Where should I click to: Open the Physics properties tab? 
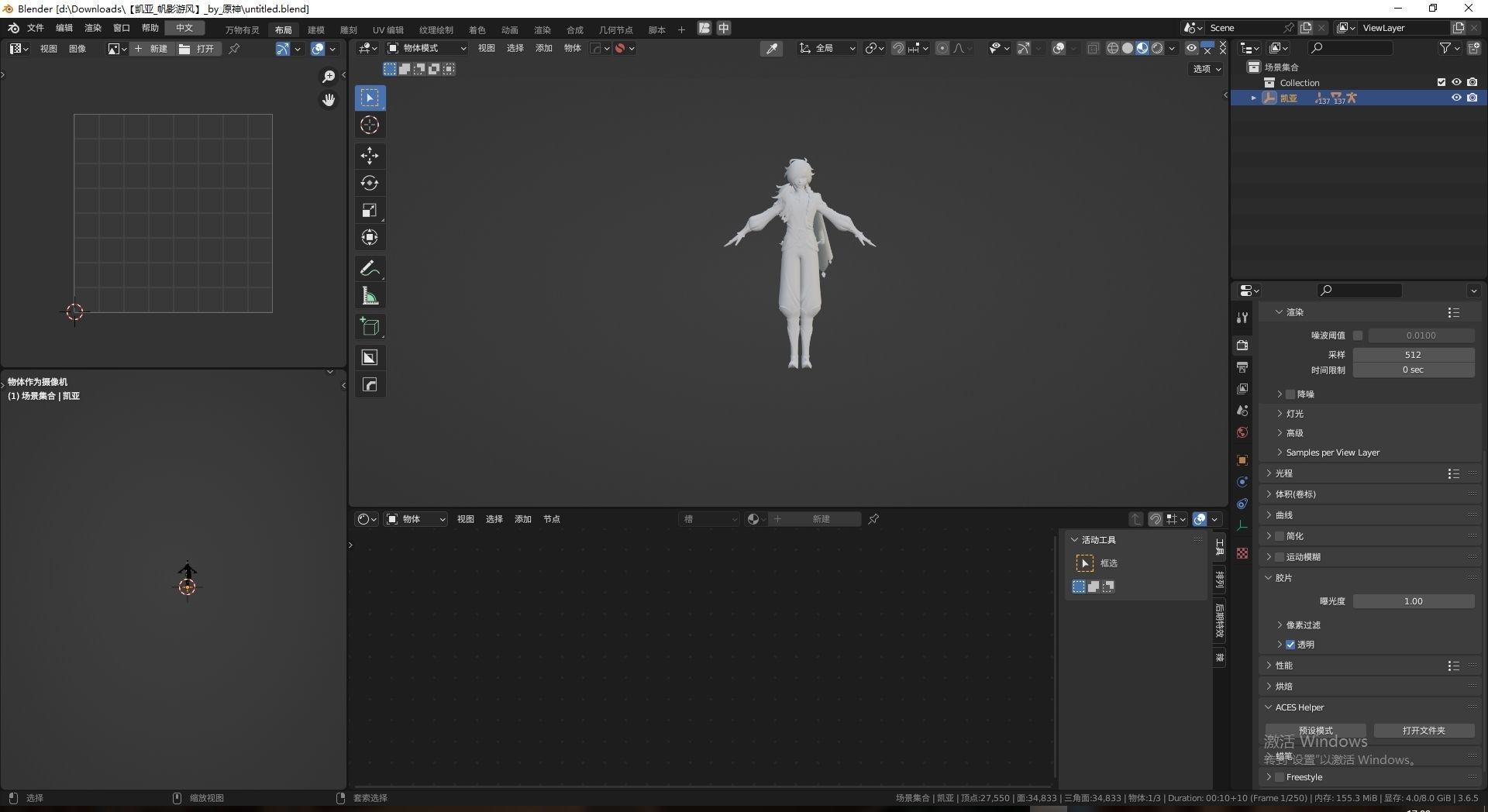click(1242, 481)
